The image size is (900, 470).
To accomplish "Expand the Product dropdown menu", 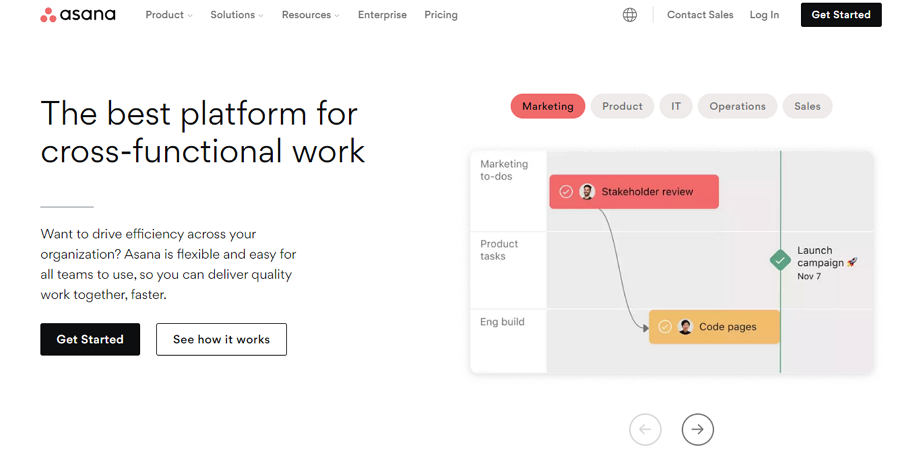I will coord(169,15).
